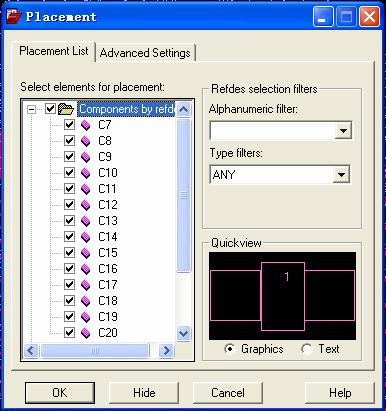Click the pink component icon next to C8
Viewport: 386px width, 411px height.
click(86, 141)
